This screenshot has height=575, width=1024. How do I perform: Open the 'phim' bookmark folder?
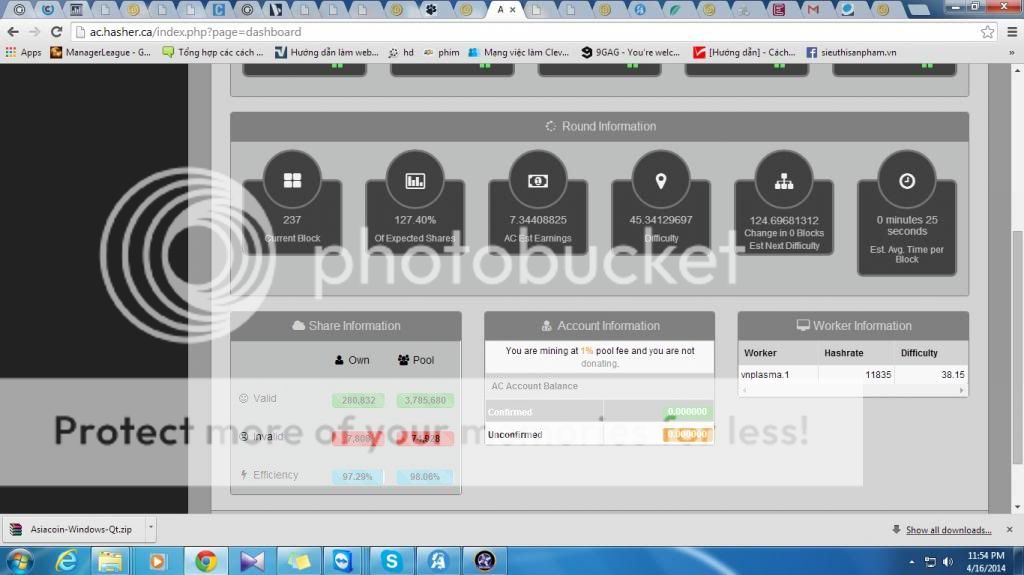[x=441, y=52]
